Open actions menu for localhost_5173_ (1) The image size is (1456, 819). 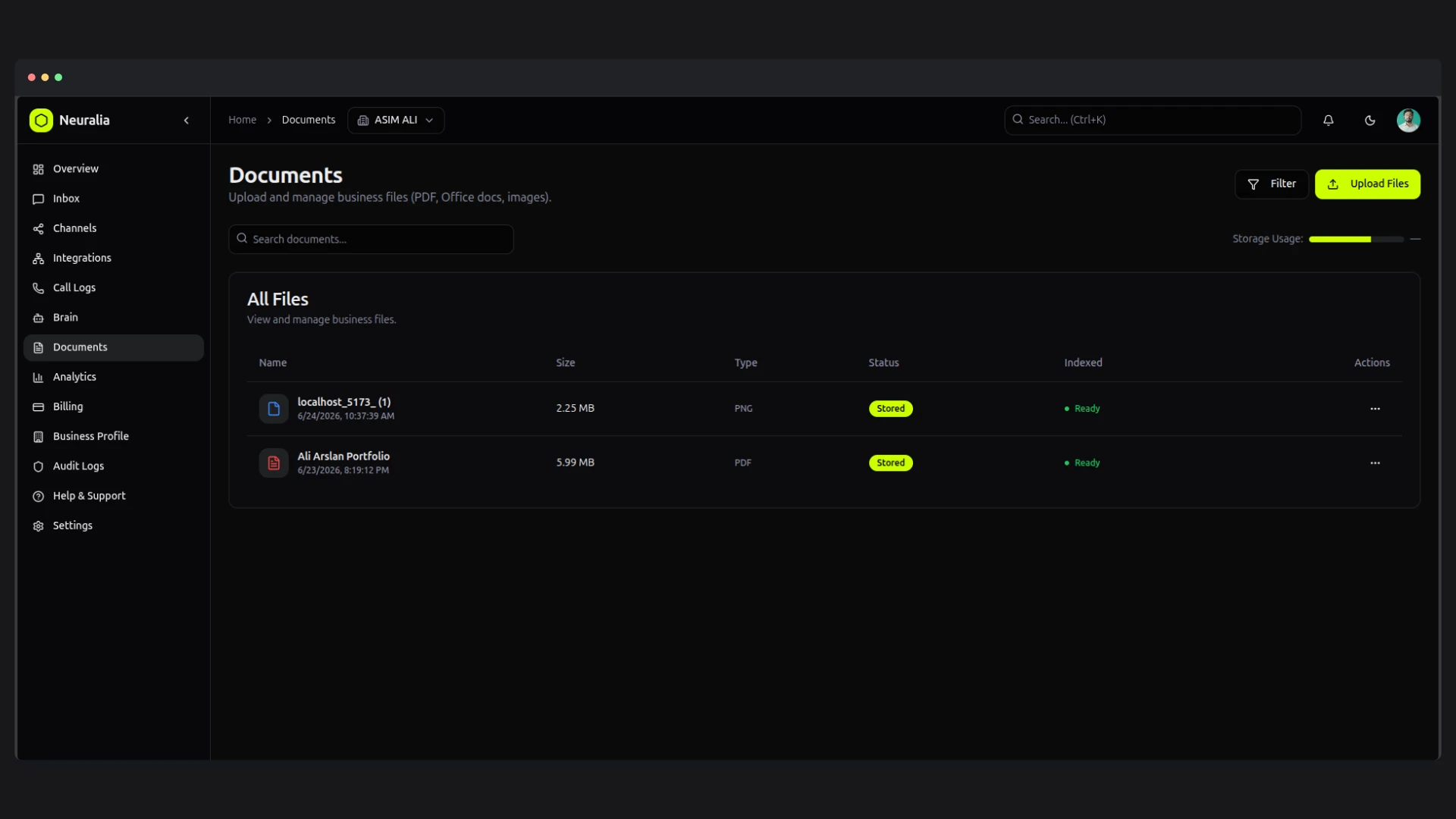click(x=1375, y=409)
